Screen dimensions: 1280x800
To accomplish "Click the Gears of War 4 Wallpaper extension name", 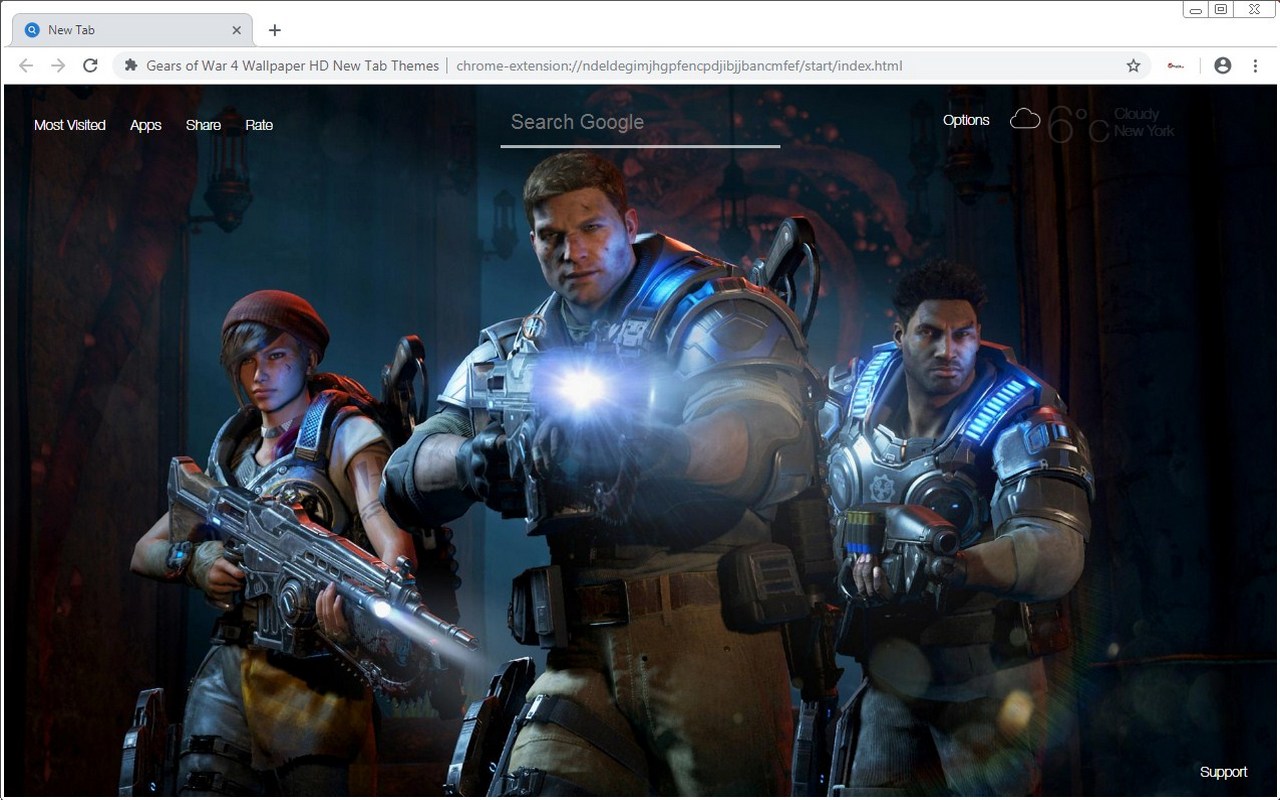I will (x=292, y=66).
